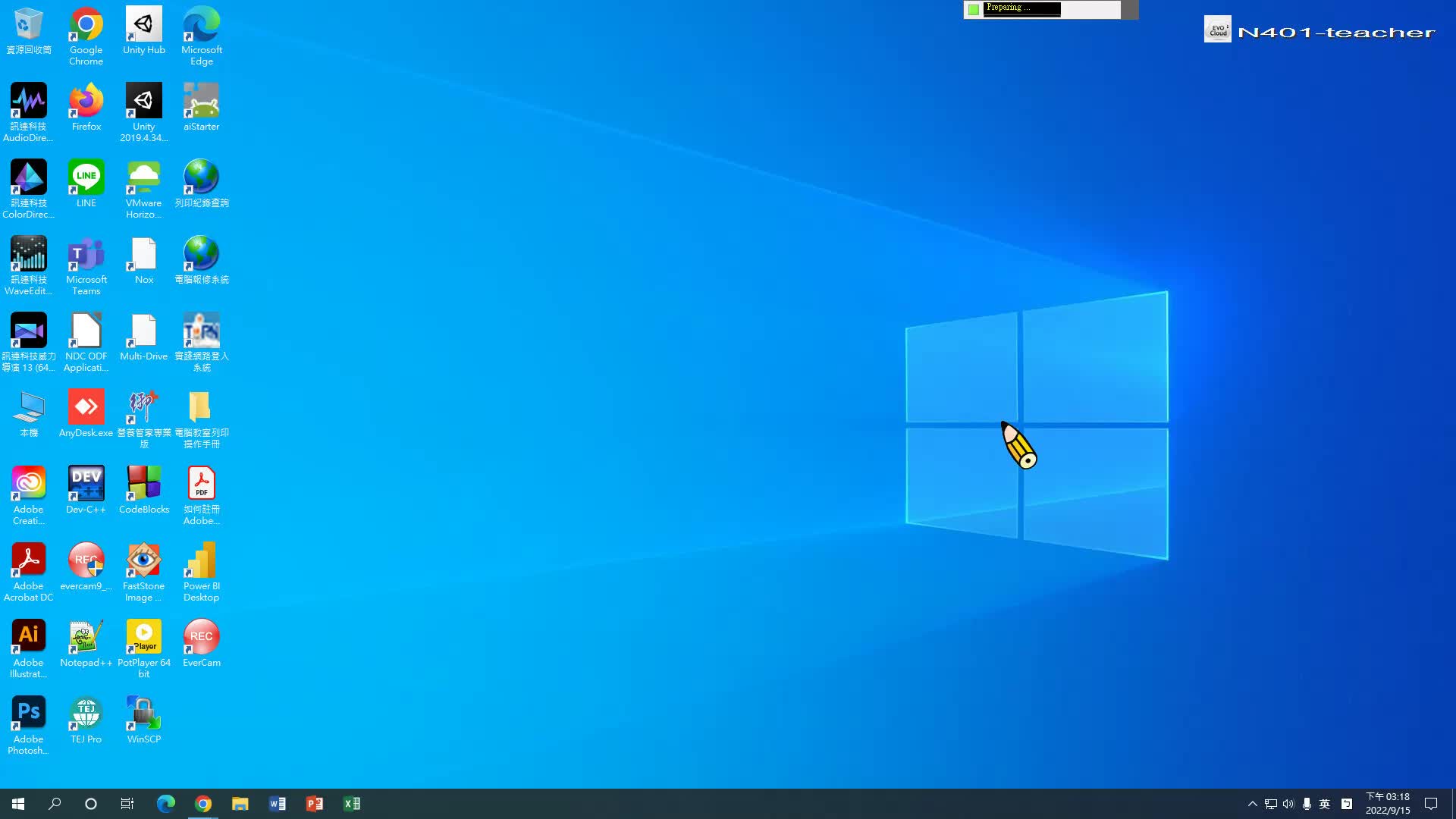The height and width of the screenshot is (819, 1456).
Task: Launch Adobe Acrobat DC shortcut
Action: pos(29,572)
